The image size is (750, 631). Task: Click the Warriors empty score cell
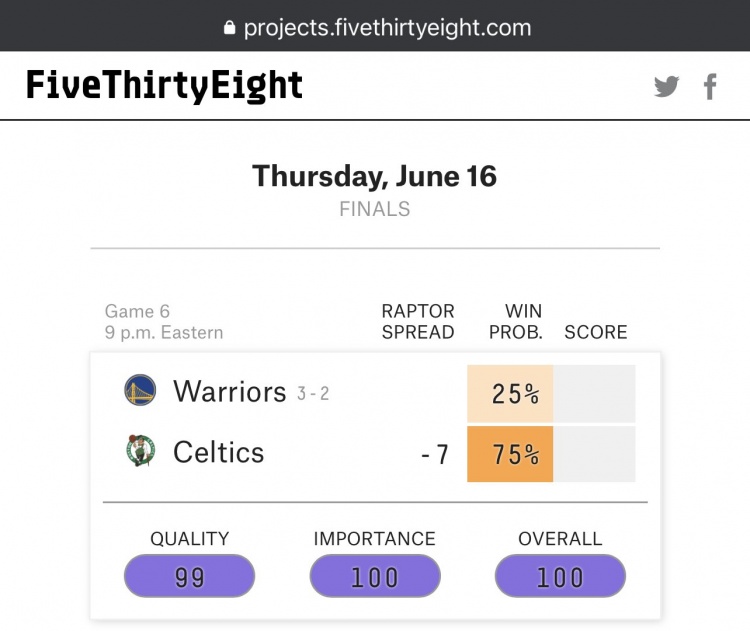pyautogui.click(x=595, y=394)
